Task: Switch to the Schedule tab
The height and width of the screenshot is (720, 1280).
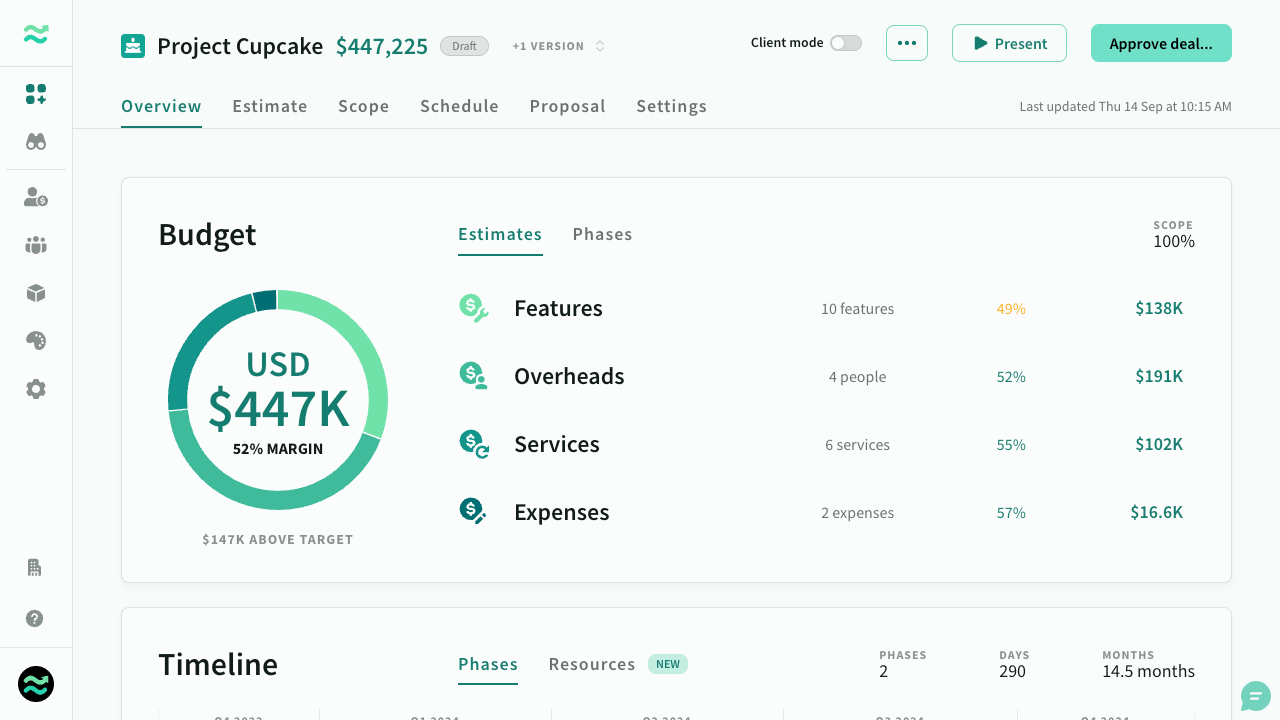Action: click(459, 106)
